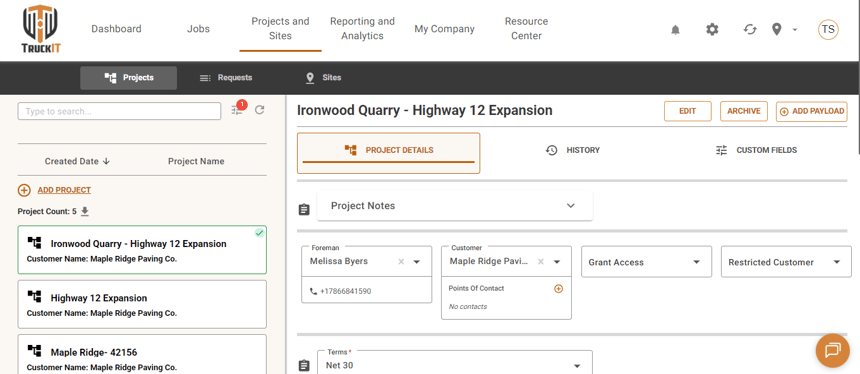Open settings gear icon
Viewport: 860px width, 374px height.
pyautogui.click(x=712, y=29)
